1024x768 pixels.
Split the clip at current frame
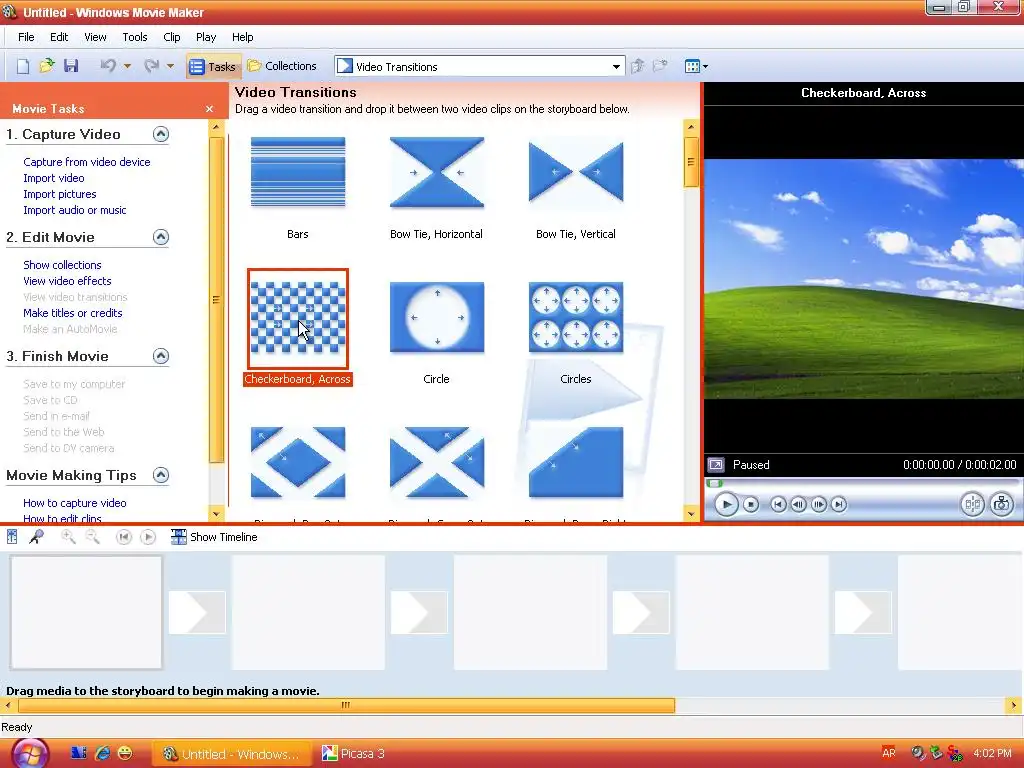coord(972,504)
